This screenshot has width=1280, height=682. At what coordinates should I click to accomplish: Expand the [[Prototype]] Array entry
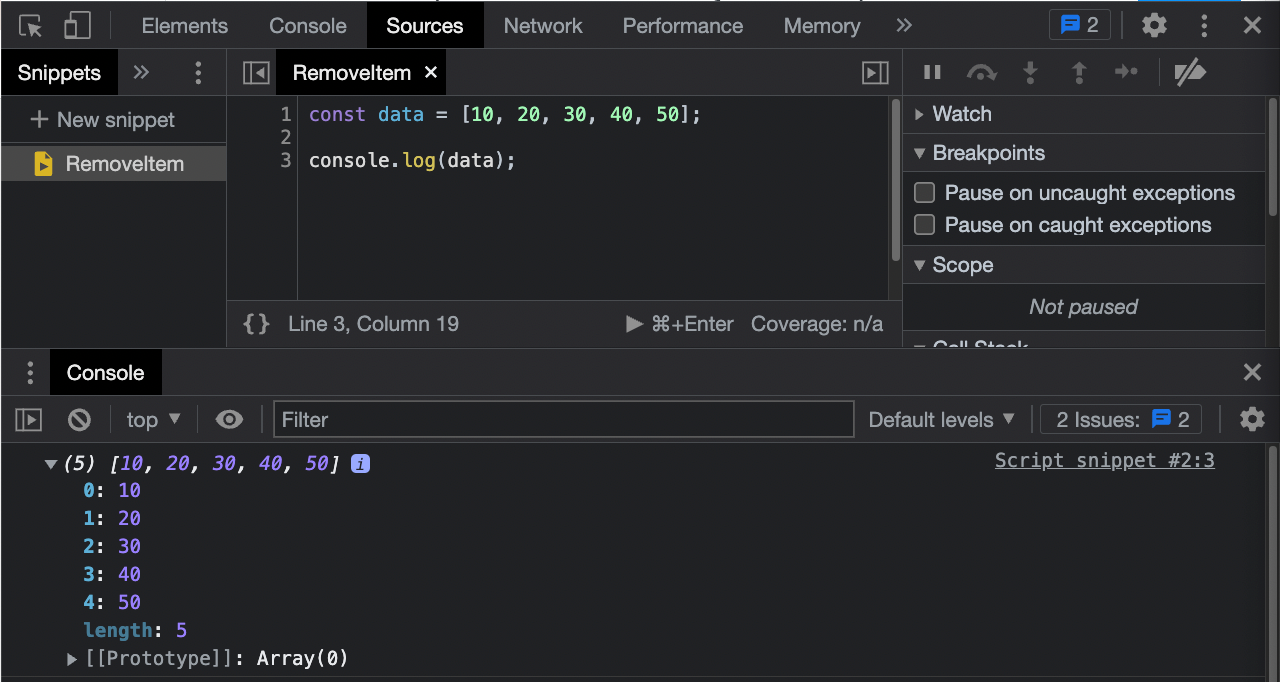click(72, 659)
